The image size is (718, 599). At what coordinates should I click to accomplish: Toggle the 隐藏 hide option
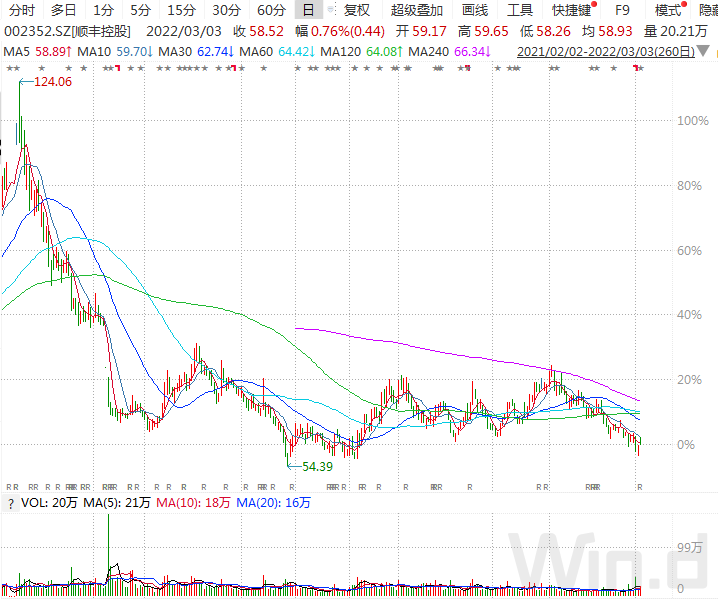(707, 10)
